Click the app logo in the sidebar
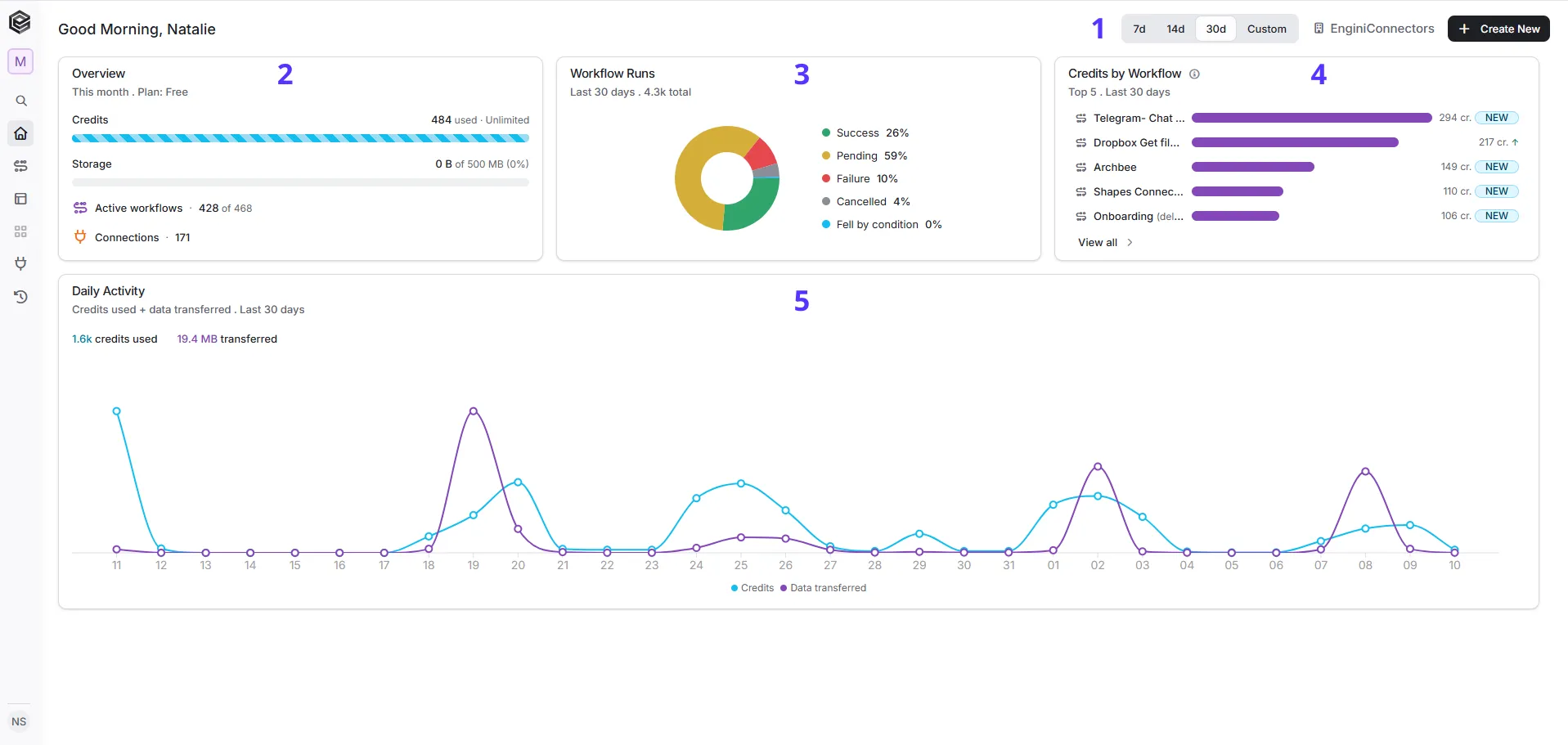 (x=20, y=22)
